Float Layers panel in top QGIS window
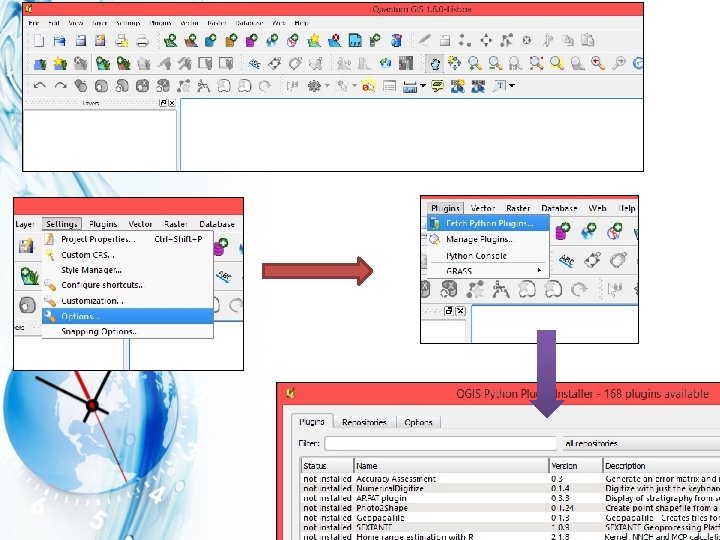Viewport: 720px width, 540px height. pos(163,103)
